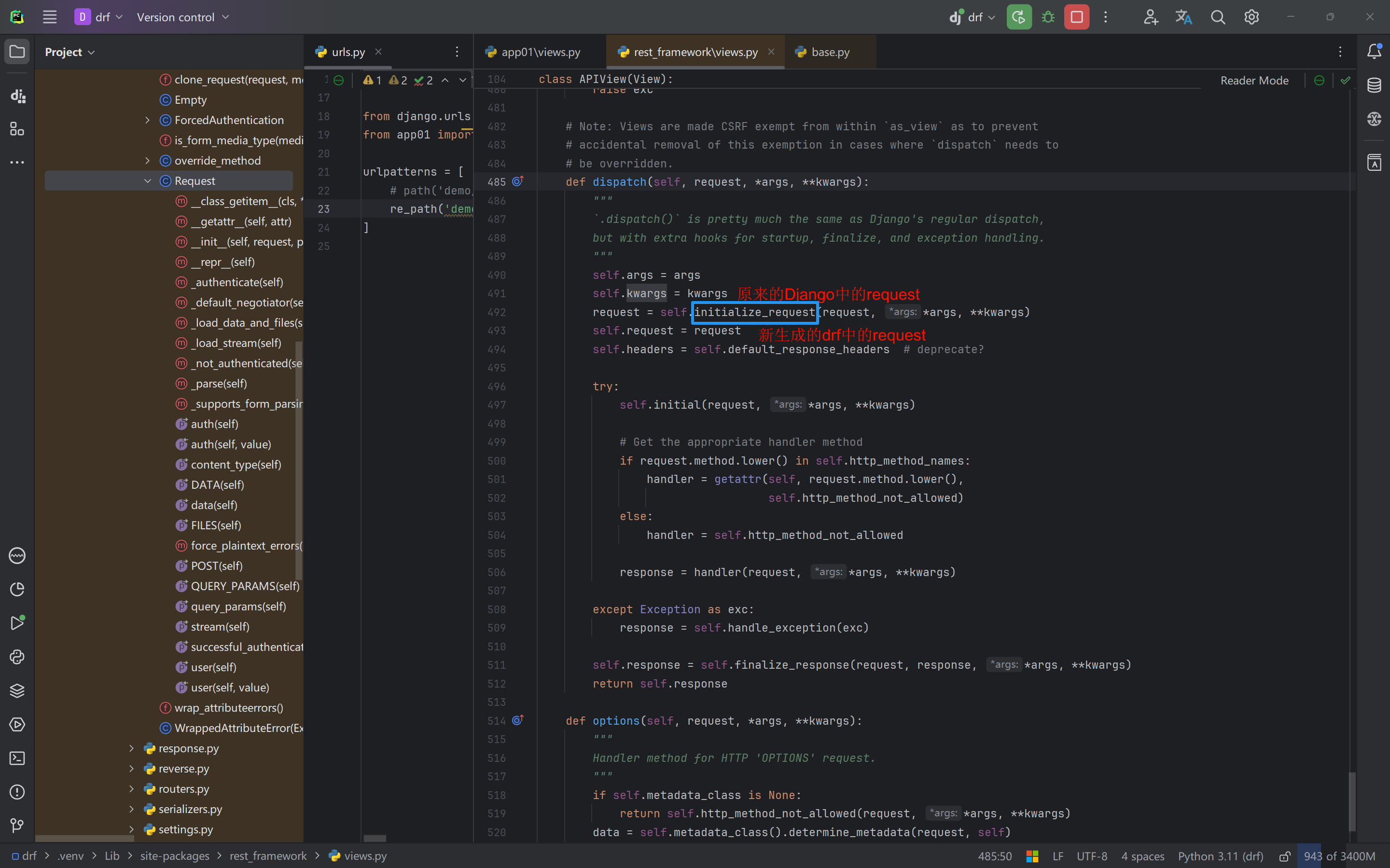Click rest_framework in the breadcrumb path
Viewport: 1390px width, 868px height.
(268, 856)
